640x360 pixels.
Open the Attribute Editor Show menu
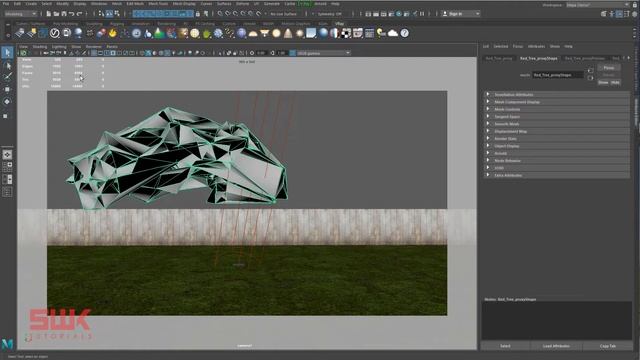click(554, 47)
